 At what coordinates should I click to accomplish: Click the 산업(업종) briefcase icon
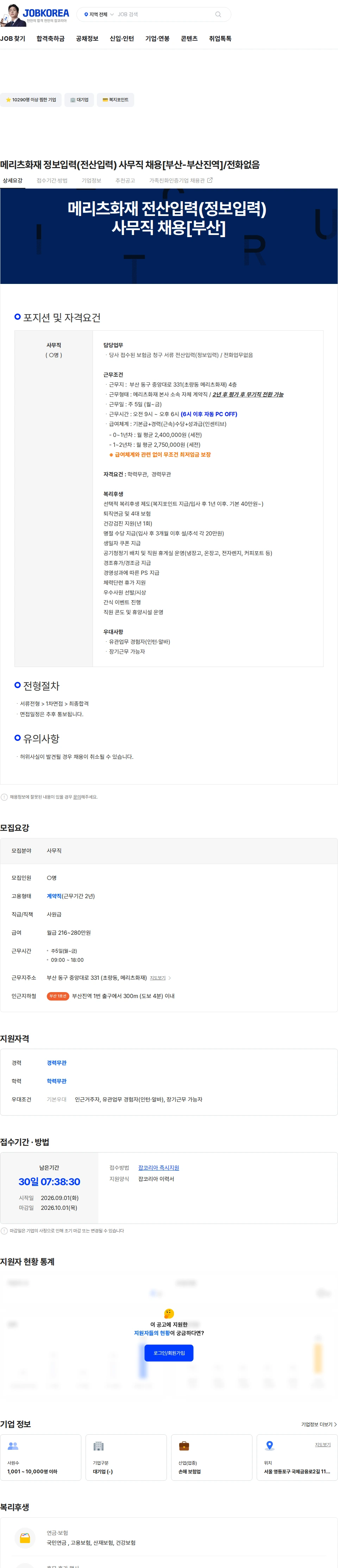pos(184,1446)
